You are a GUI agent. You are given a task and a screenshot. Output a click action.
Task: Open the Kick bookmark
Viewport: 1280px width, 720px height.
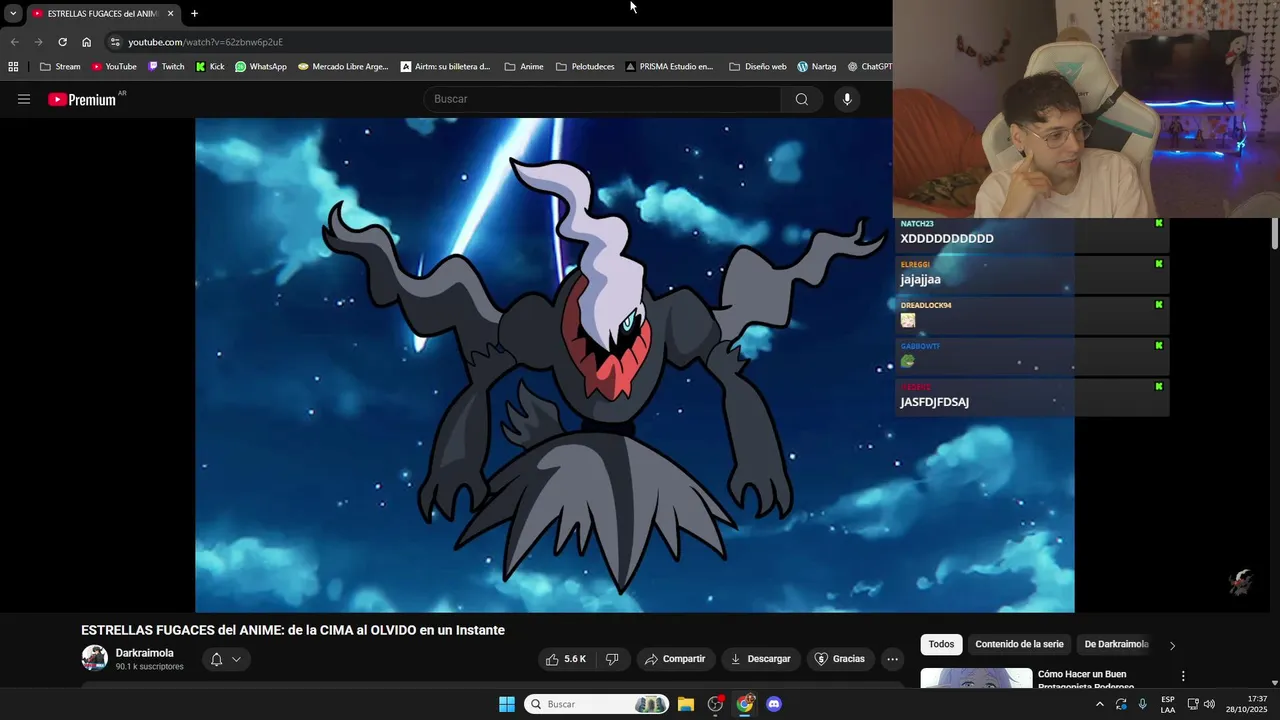coord(210,67)
